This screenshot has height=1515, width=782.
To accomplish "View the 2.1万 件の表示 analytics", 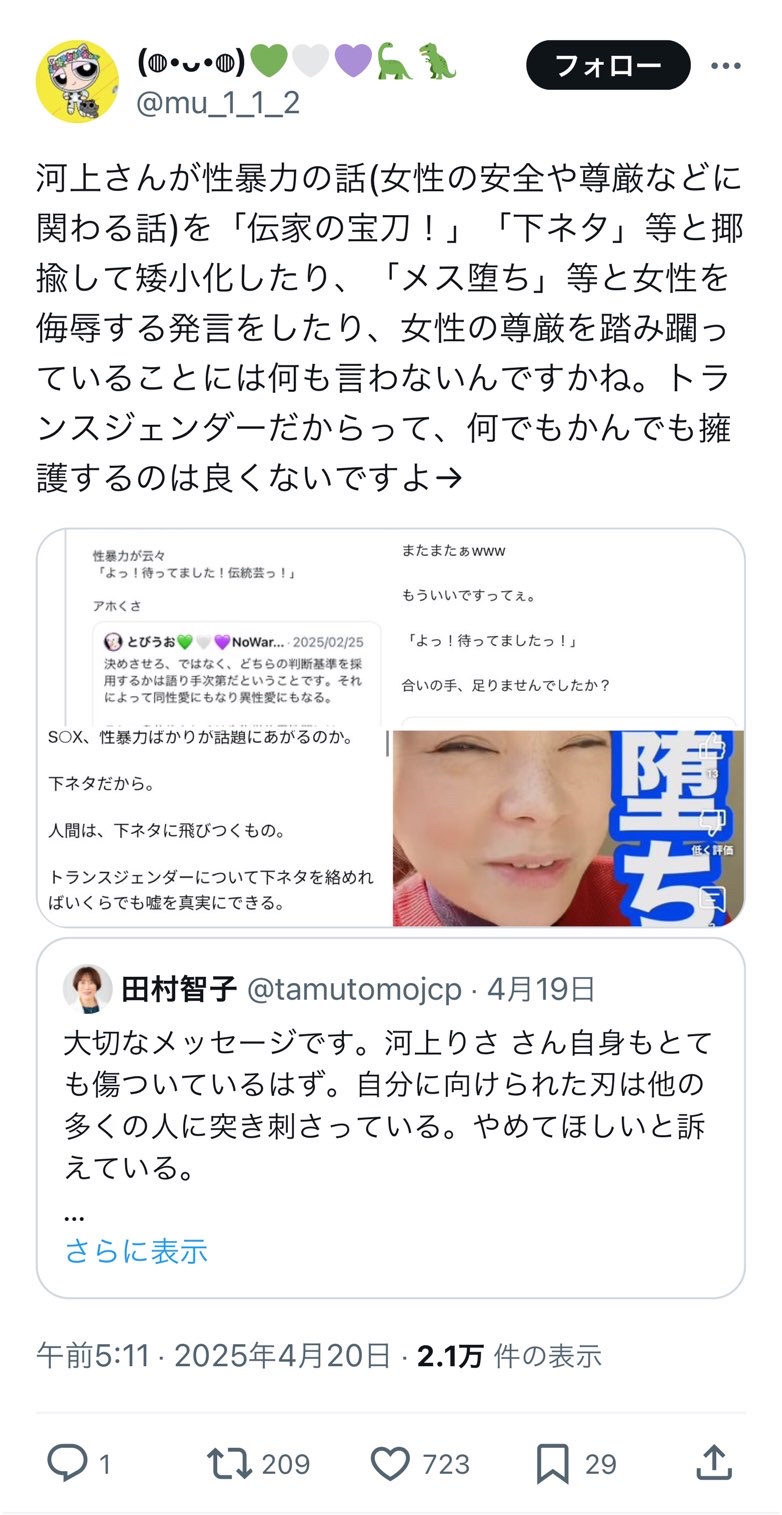I will [x=510, y=1356].
